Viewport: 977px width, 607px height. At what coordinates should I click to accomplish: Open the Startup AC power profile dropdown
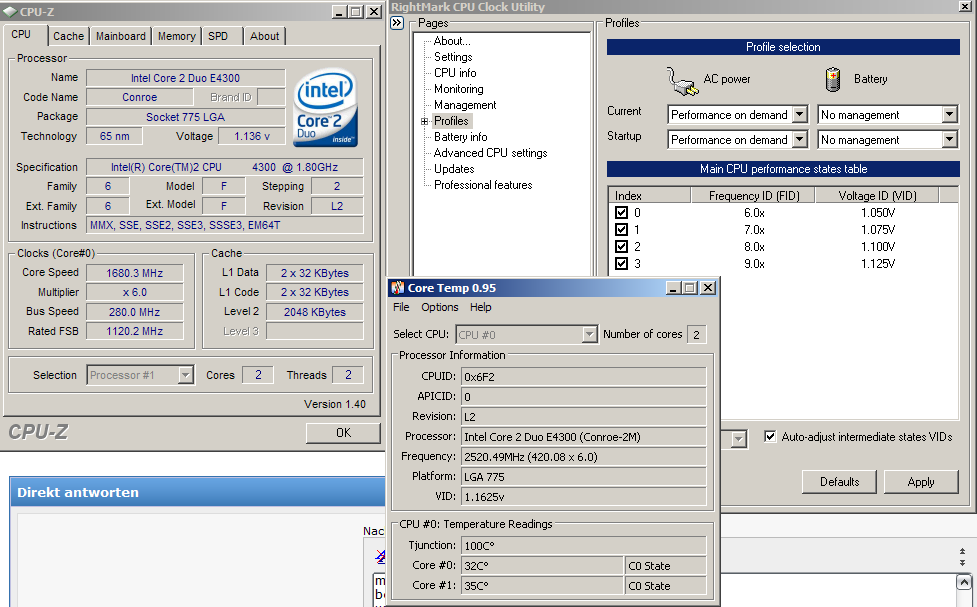800,140
